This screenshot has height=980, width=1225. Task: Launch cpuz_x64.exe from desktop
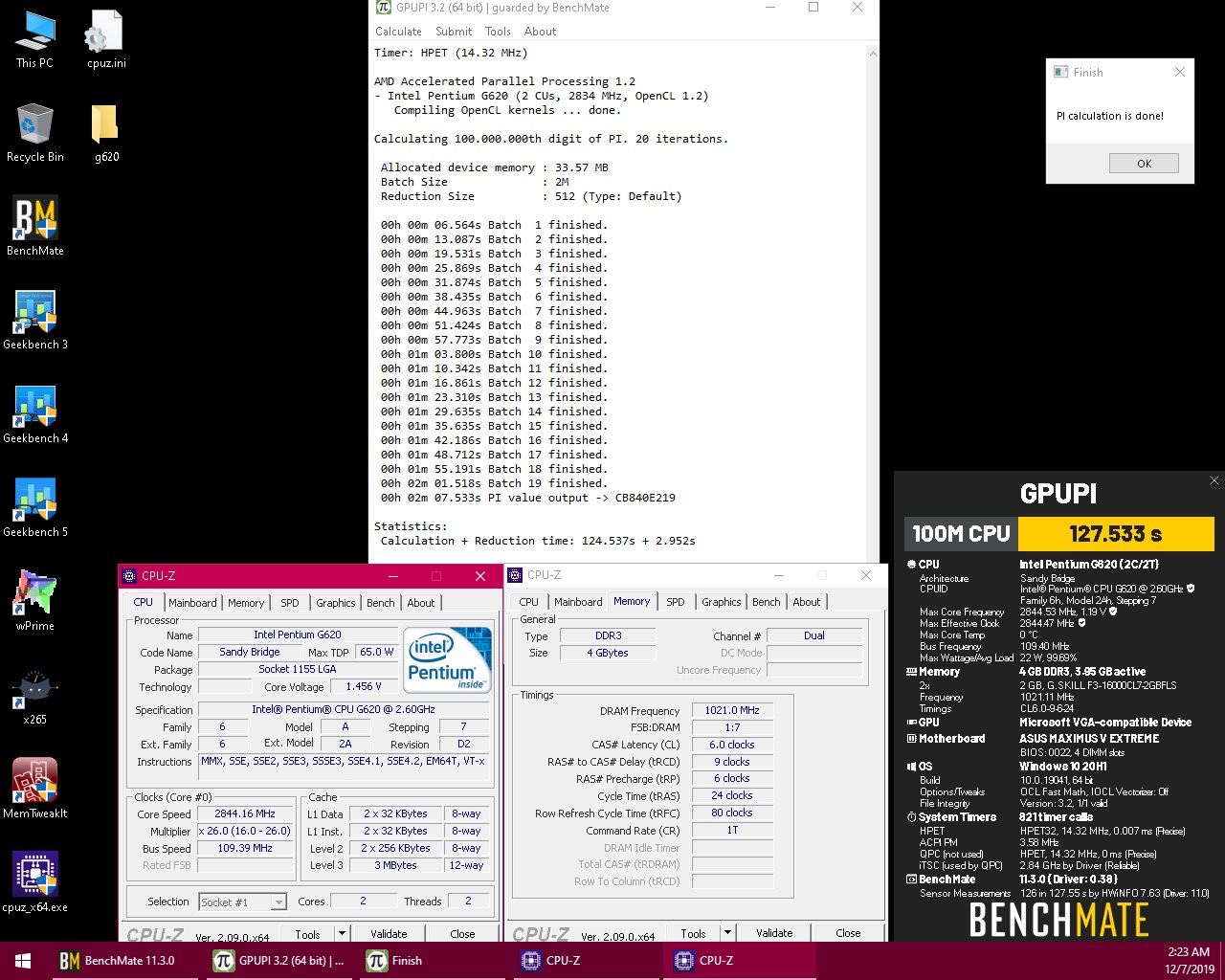[35, 883]
